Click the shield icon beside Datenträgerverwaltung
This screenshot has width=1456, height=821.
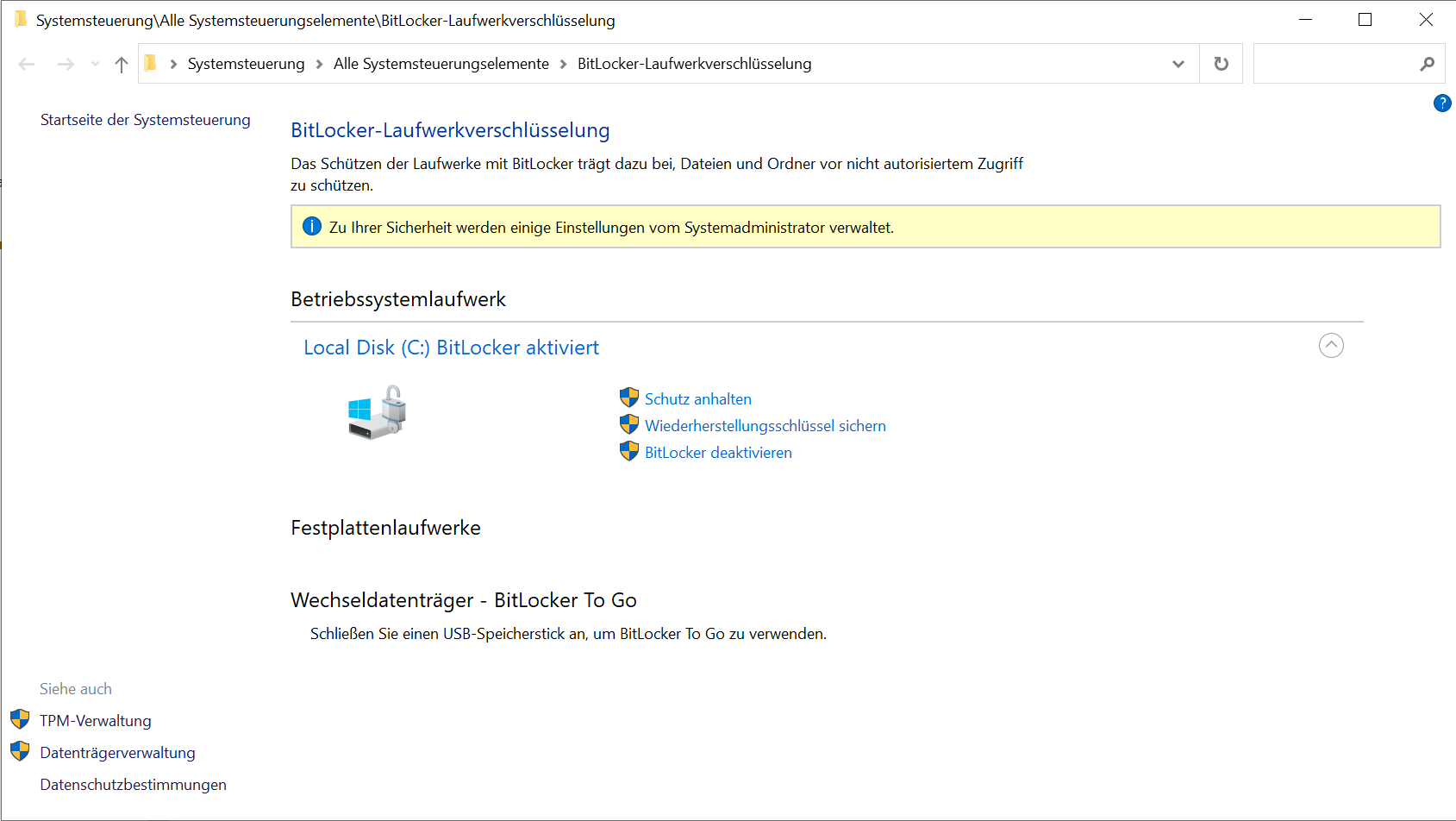(20, 751)
